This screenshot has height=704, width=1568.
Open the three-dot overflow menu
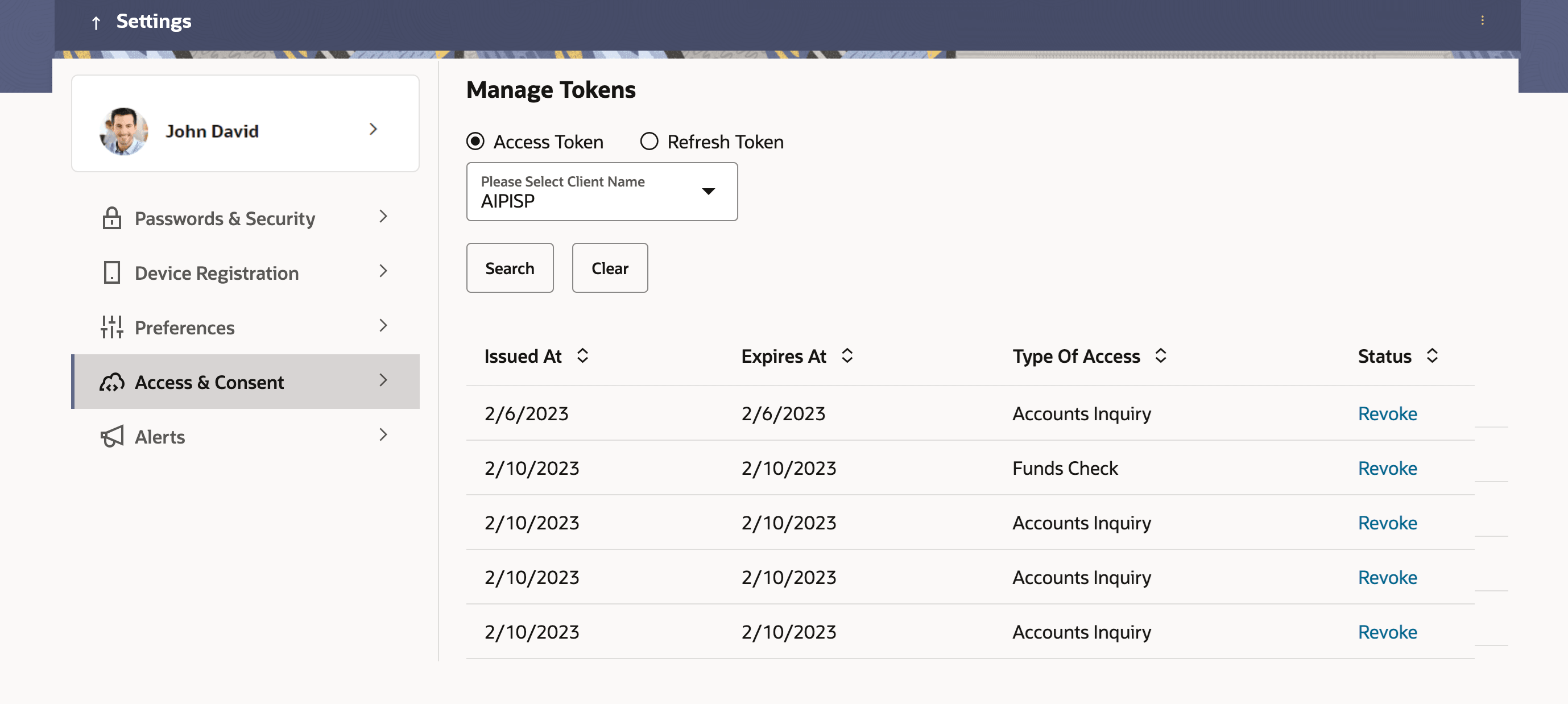pos(1482,20)
